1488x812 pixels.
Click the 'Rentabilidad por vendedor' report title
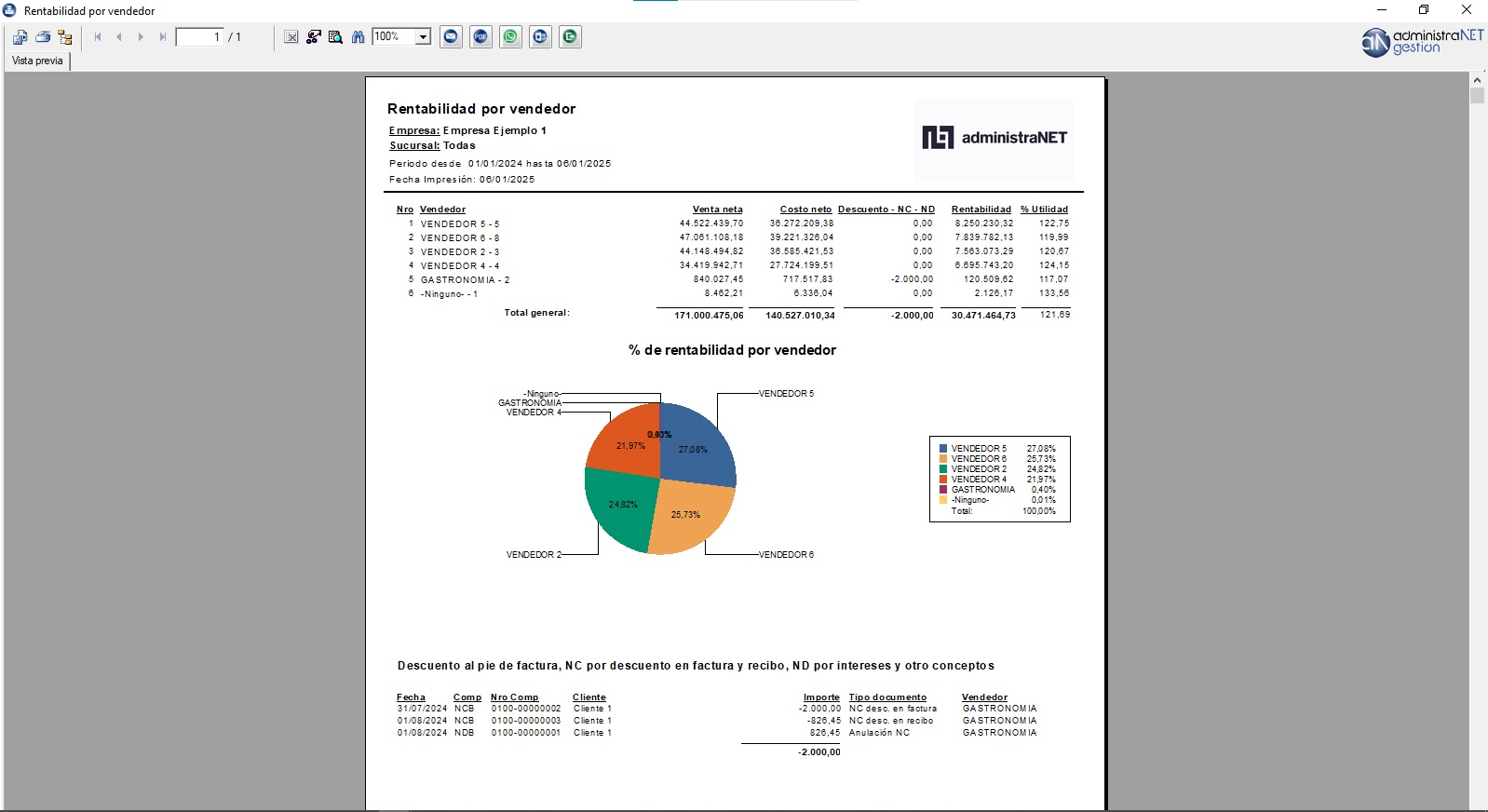point(481,109)
